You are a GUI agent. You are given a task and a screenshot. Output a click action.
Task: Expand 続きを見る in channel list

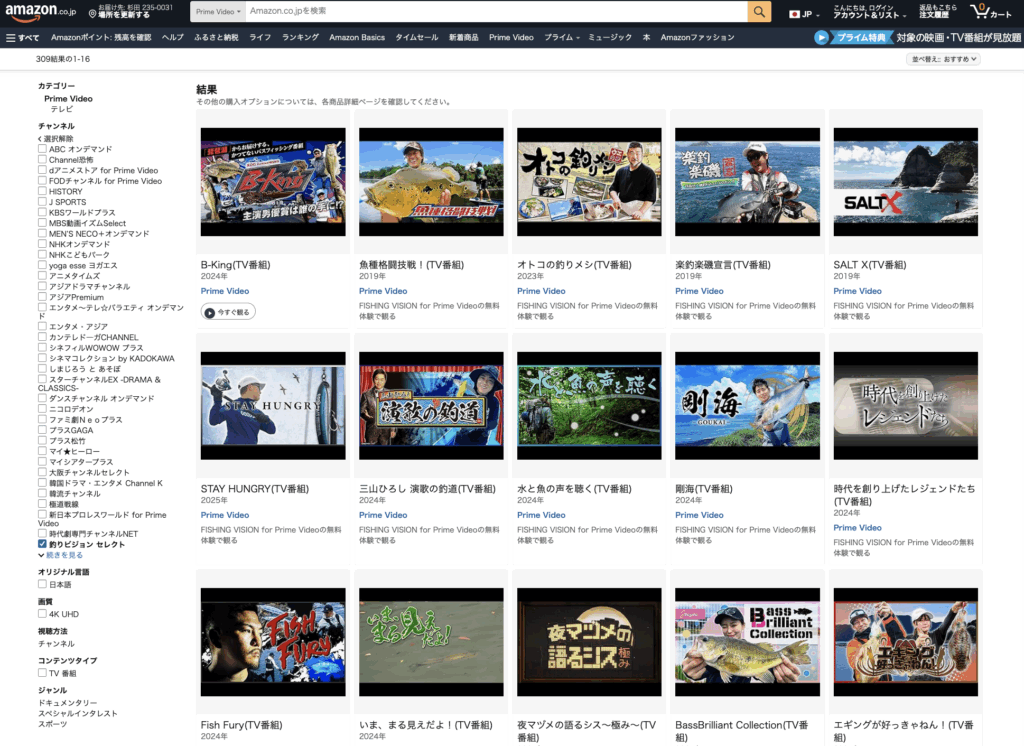click(64, 554)
